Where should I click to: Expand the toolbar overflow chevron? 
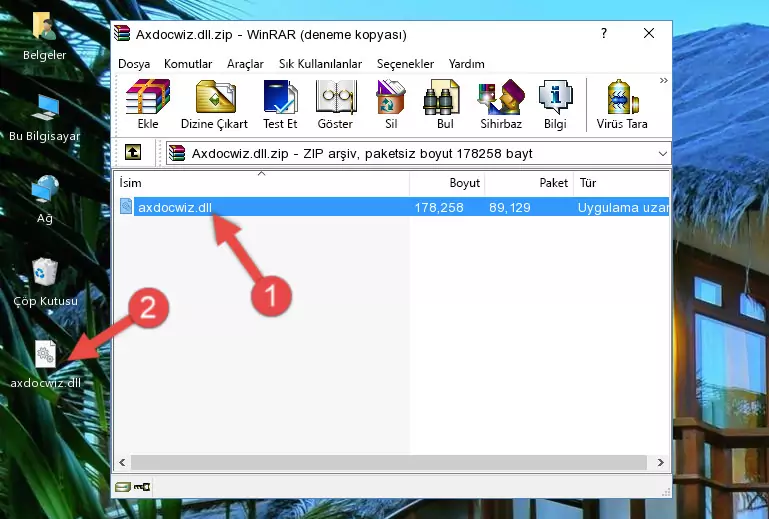664,81
